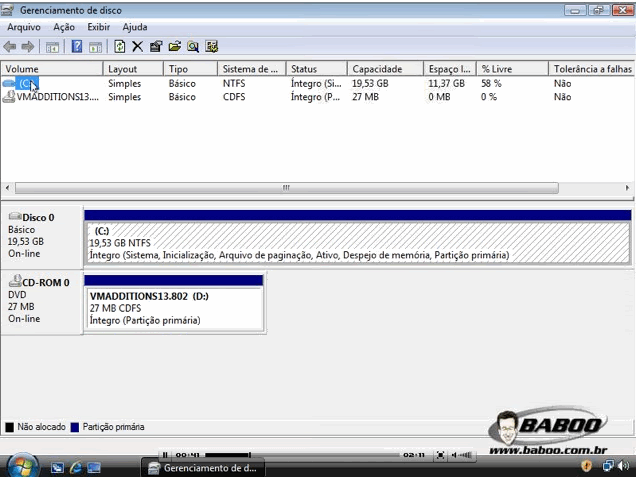Sort by the % Livre column header
The image size is (636, 477).
pos(513,69)
